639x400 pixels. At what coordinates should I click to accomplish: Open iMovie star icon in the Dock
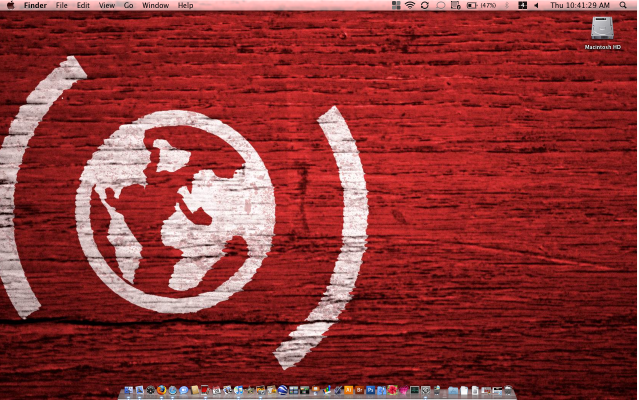[x=249, y=390]
